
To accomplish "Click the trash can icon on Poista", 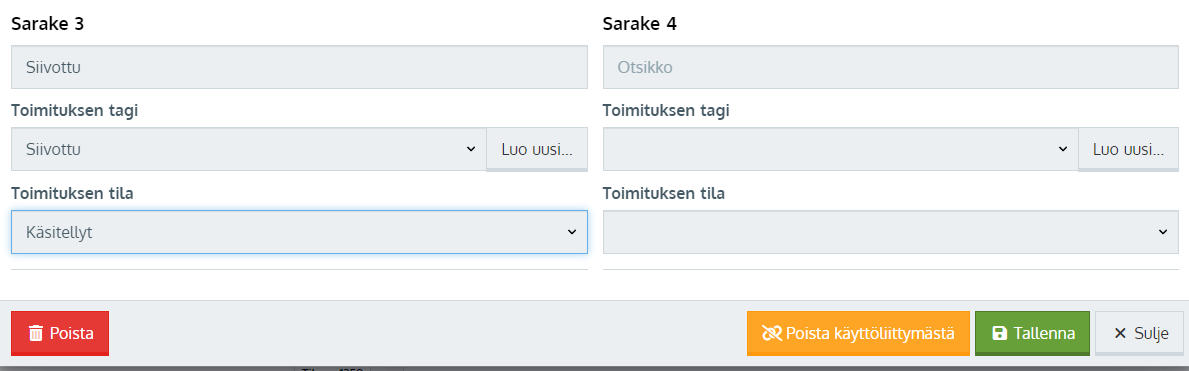I will click(36, 333).
